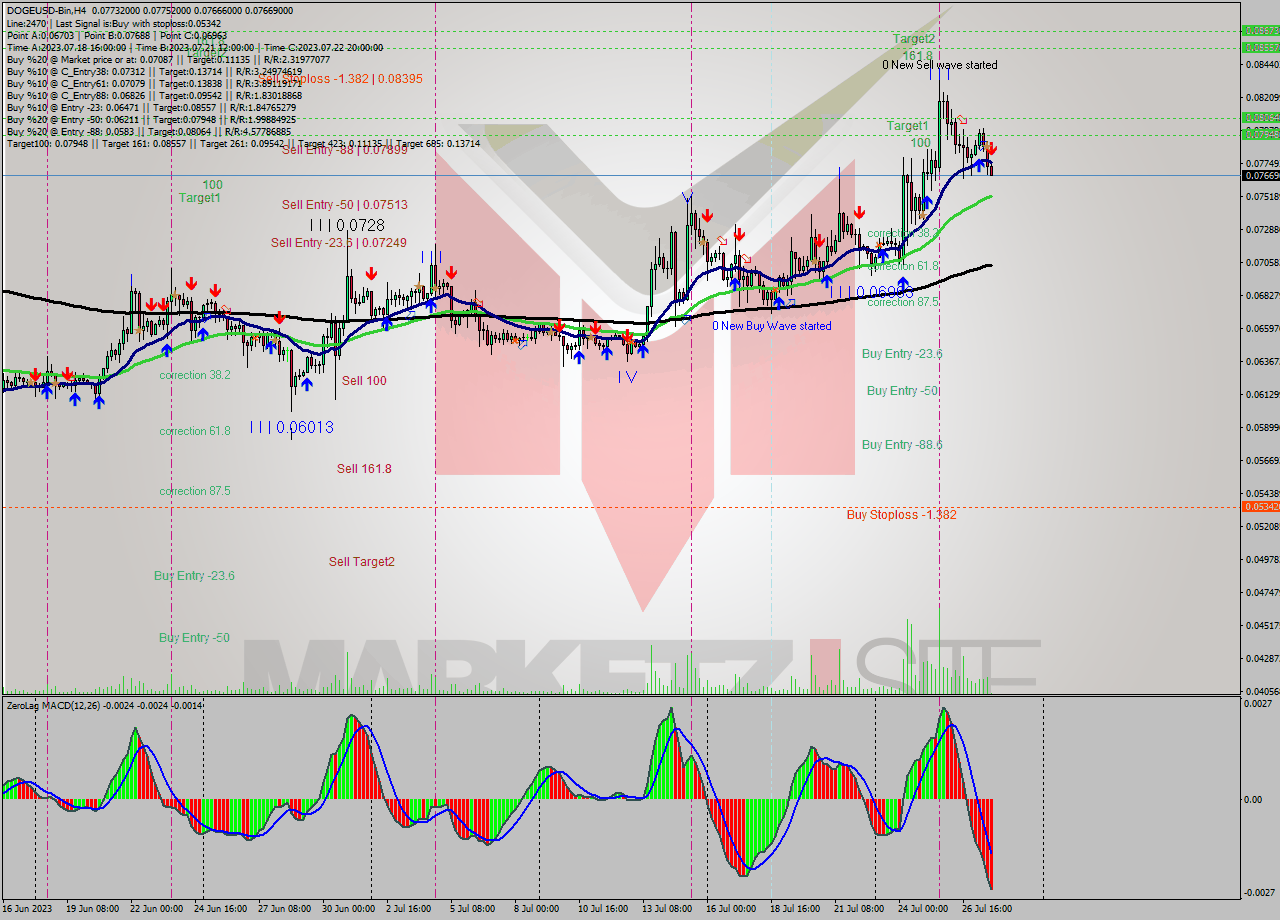Screen dimensions: 1280x920
Task: Click the 'I V' wave label
Action: coord(627,376)
